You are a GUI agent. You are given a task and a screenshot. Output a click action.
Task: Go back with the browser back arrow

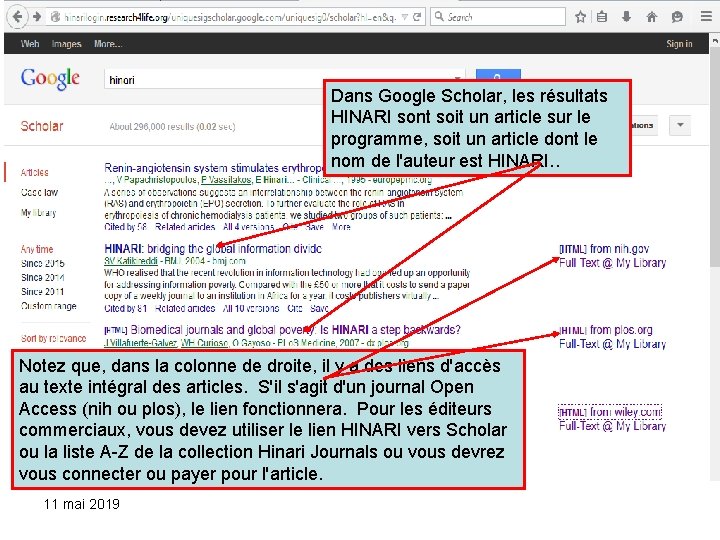[17, 17]
